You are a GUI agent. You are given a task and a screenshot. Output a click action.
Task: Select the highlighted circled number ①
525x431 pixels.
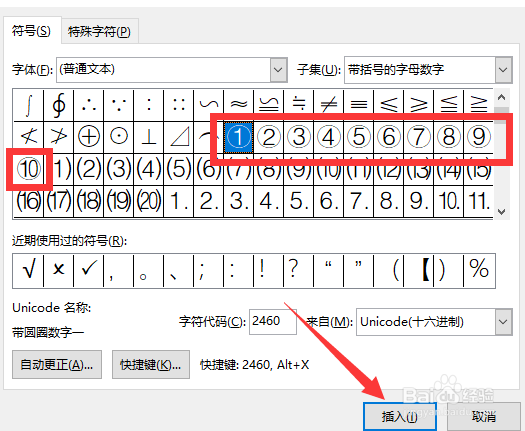[x=239, y=137]
